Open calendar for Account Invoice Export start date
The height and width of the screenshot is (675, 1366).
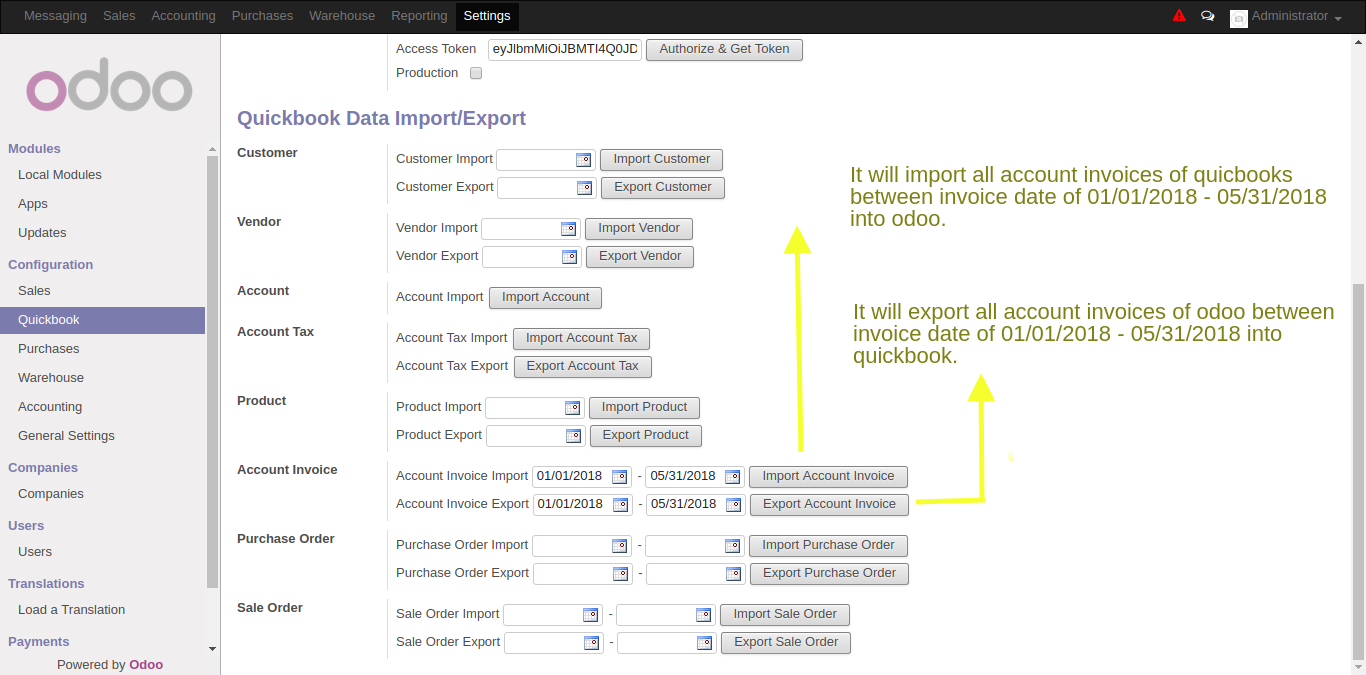620,505
